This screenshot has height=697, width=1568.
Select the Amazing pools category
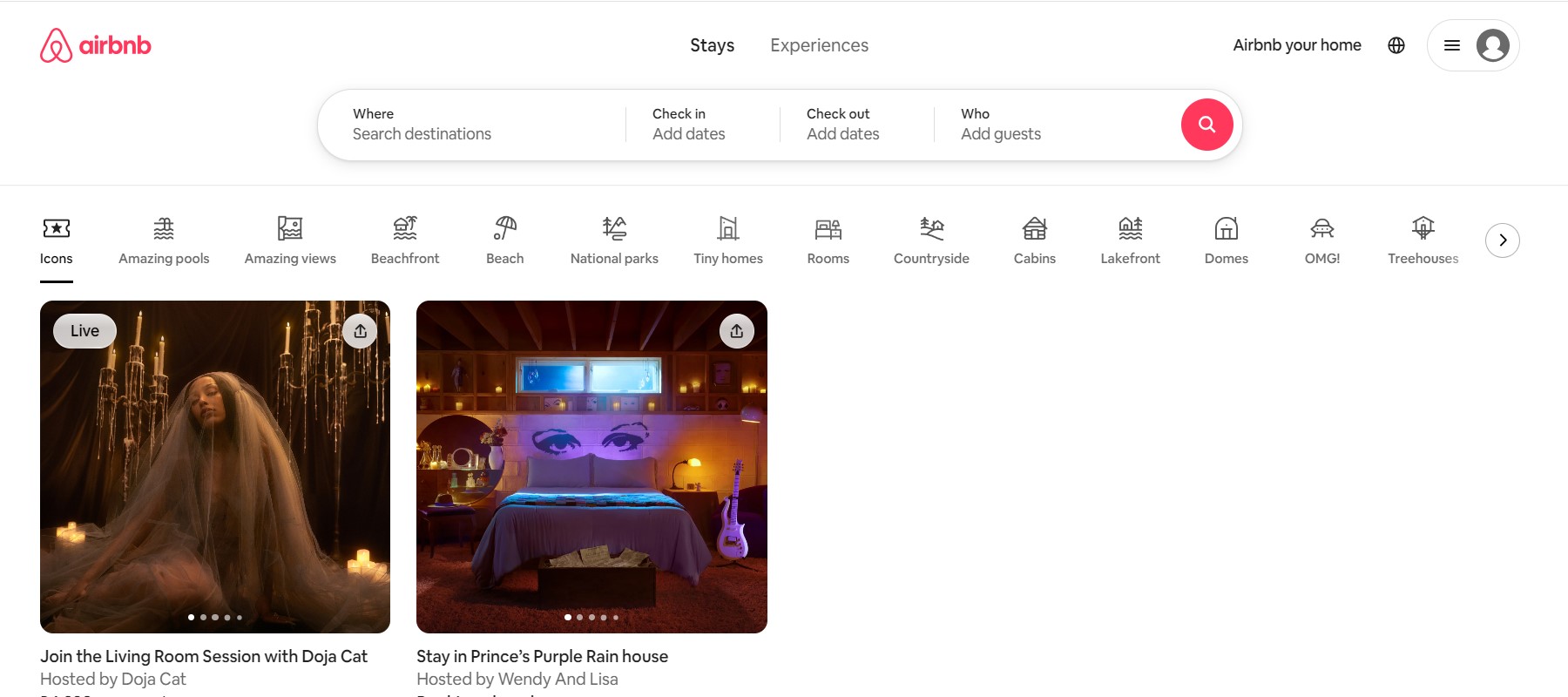pyautogui.click(x=163, y=240)
